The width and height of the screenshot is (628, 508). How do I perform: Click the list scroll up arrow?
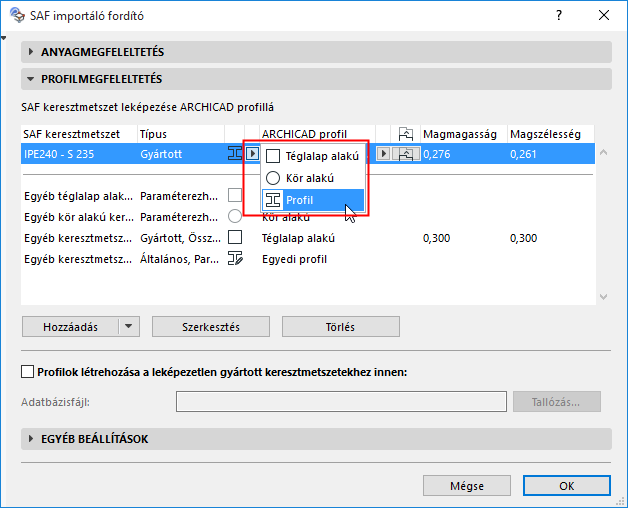[604, 152]
